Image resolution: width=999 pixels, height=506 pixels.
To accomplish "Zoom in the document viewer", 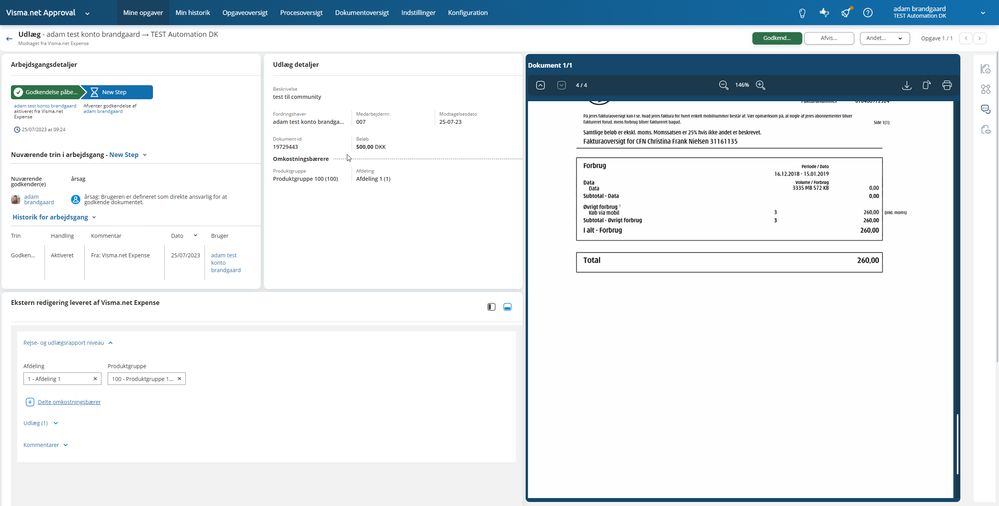I will point(760,85).
